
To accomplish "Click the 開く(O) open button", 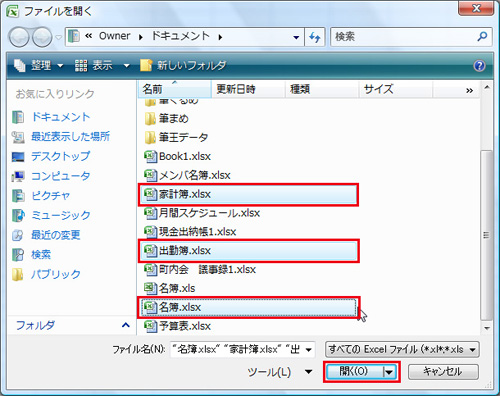I will click(354, 371).
